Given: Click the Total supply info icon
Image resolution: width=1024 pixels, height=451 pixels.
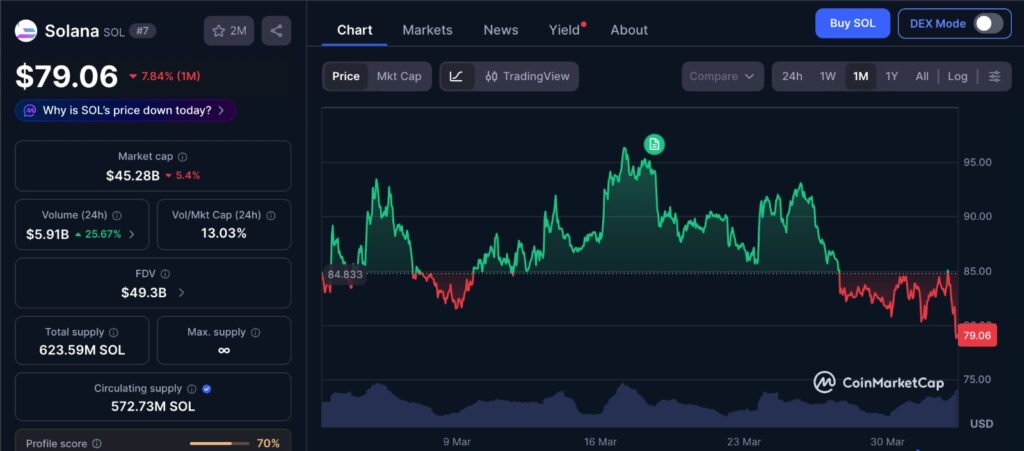Looking at the screenshot, I should pos(114,332).
